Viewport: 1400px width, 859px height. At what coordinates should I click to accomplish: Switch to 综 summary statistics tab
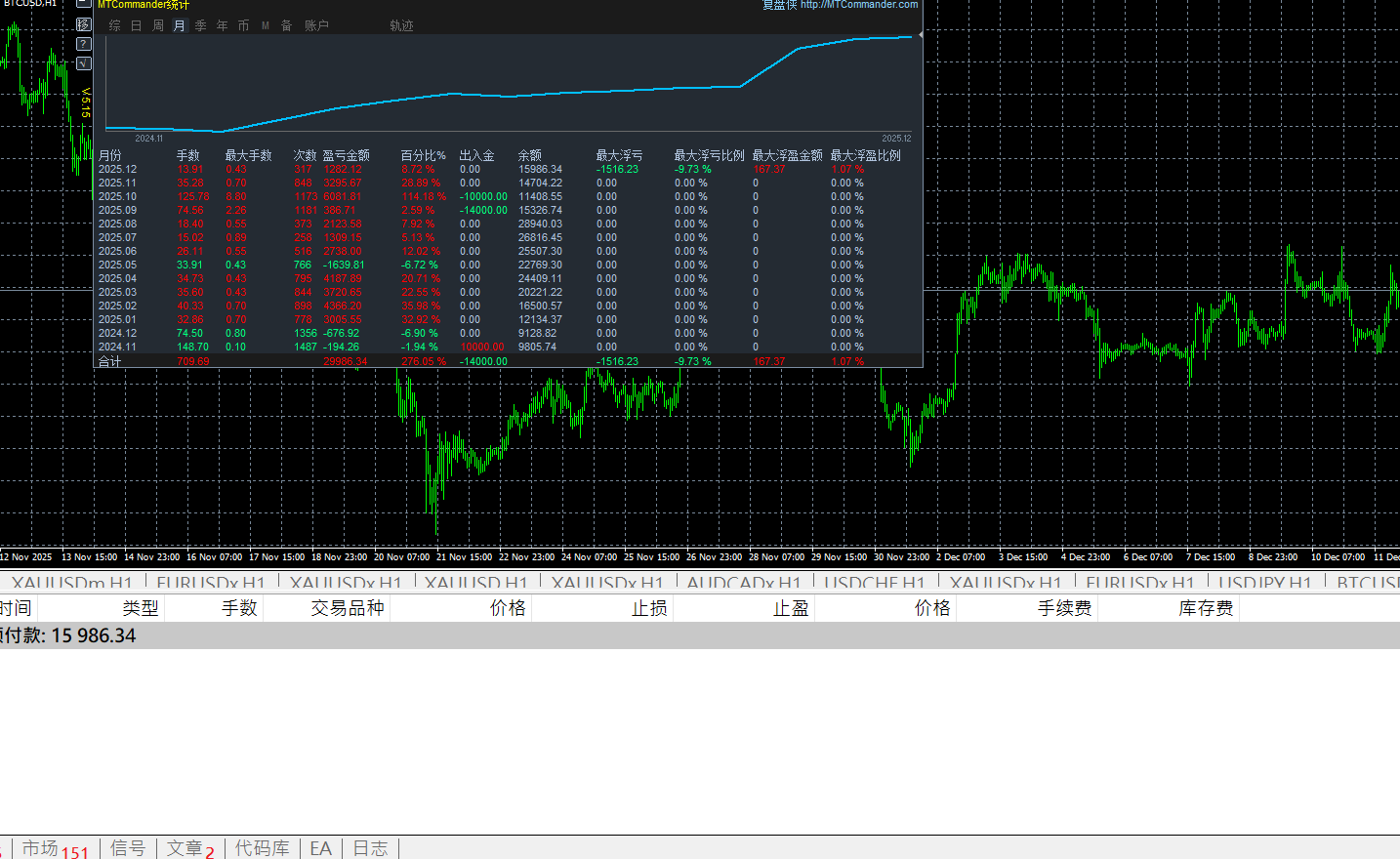[115, 25]
